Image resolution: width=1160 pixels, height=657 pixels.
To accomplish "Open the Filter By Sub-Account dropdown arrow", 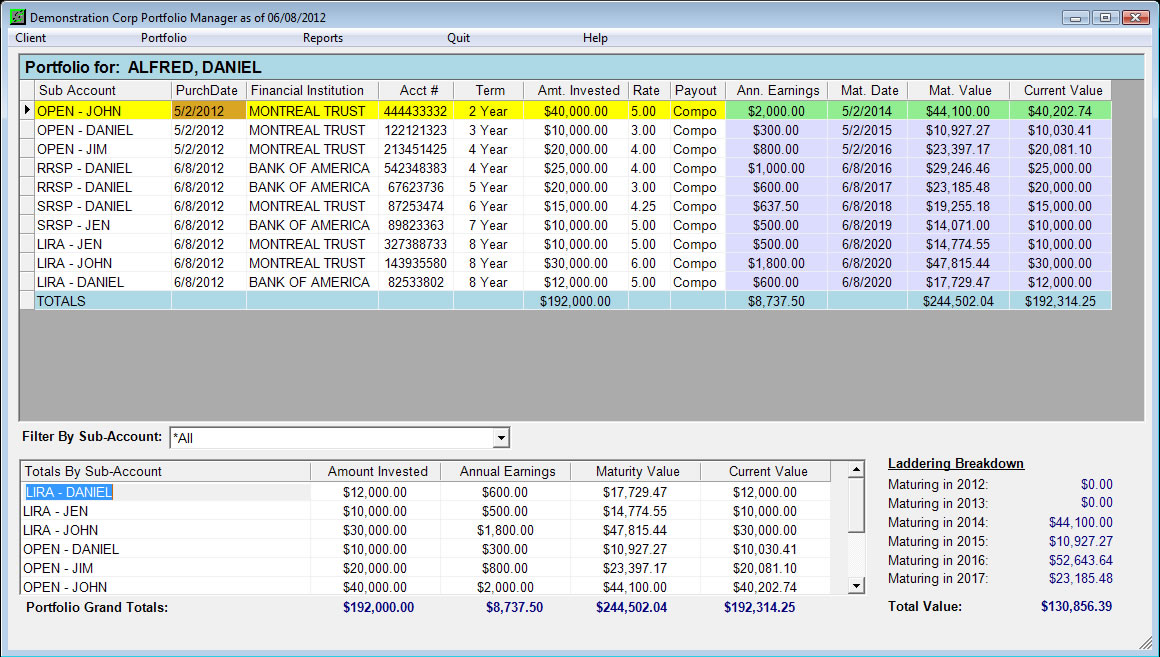I will pos(501,437).
